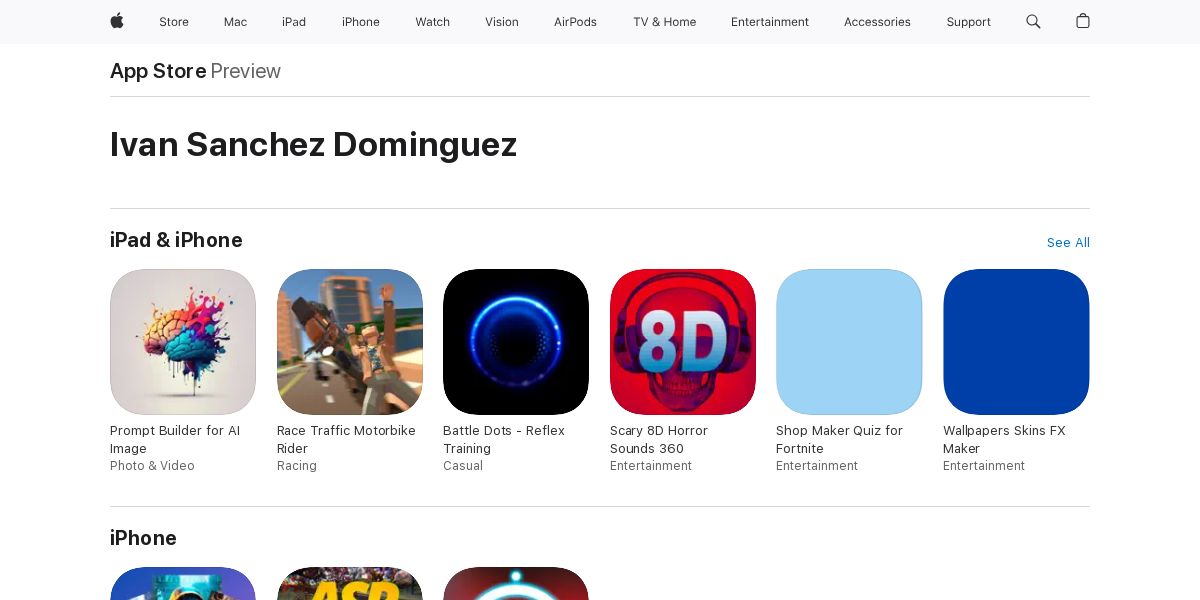Select Scary 8D Horror Sounds skull icon
This screenshot has width=1200, height=600.
coord(683,342)
